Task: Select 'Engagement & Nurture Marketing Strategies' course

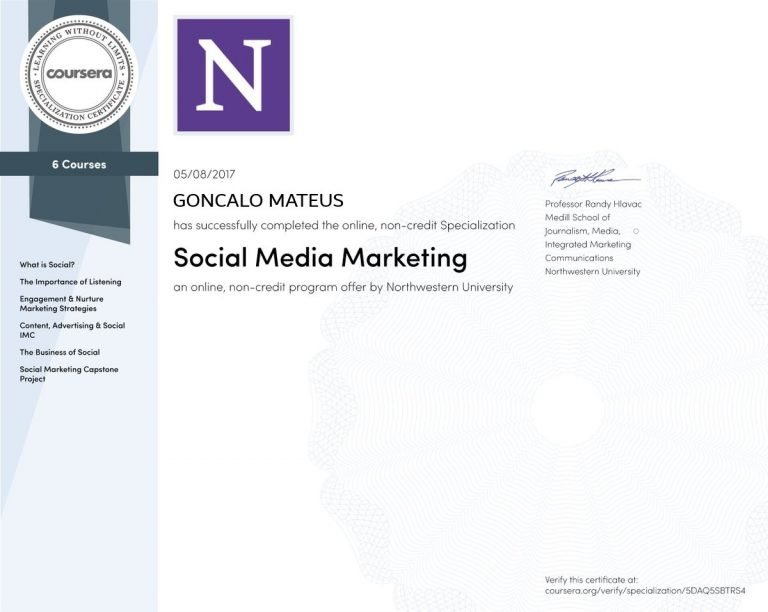Action: point(61,303)
